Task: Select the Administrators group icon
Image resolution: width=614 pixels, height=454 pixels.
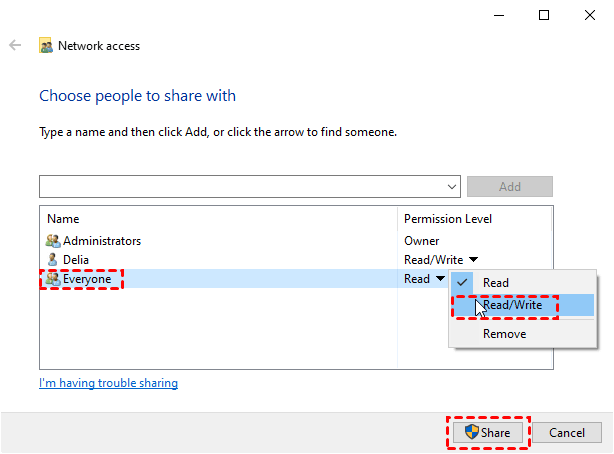Action: (53, 241)
